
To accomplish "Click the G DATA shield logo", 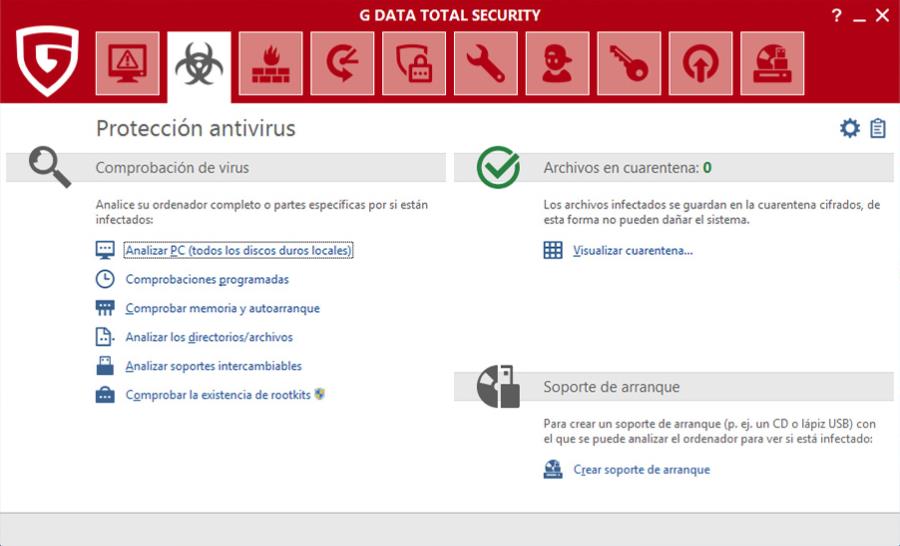I will [47, 61].
